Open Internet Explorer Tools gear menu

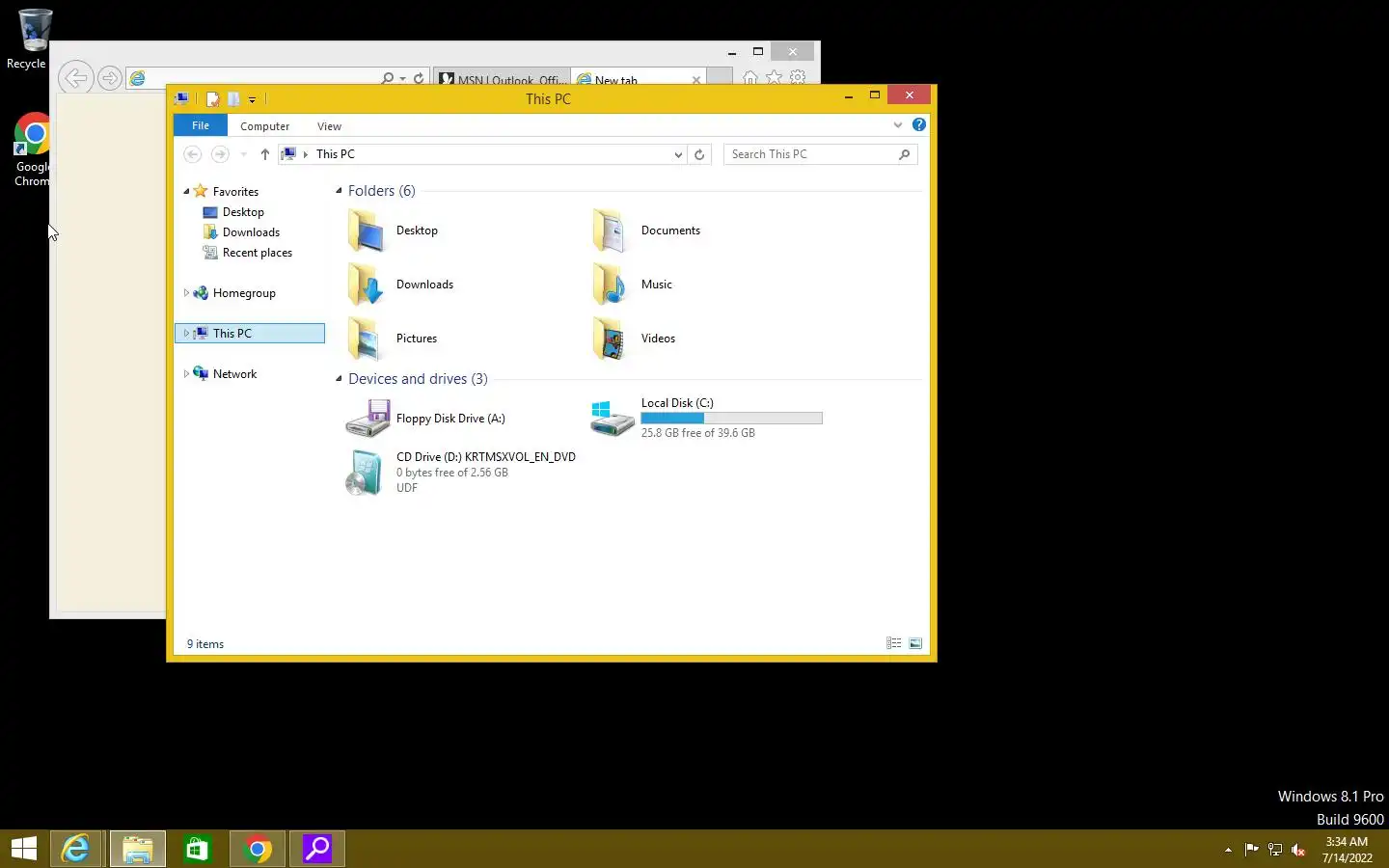coord(798,77)
